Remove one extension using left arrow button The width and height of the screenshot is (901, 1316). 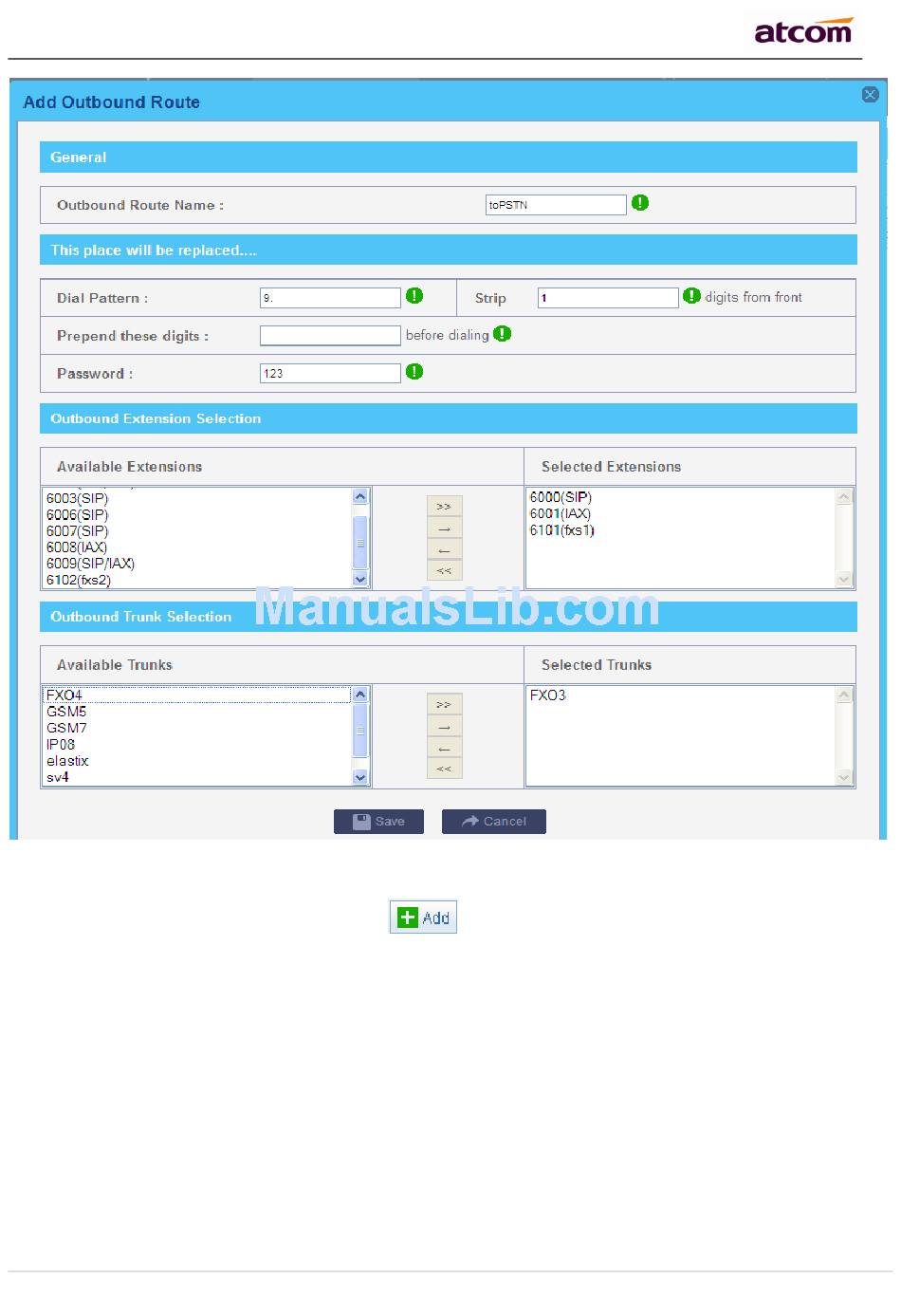tap(444, 550)
